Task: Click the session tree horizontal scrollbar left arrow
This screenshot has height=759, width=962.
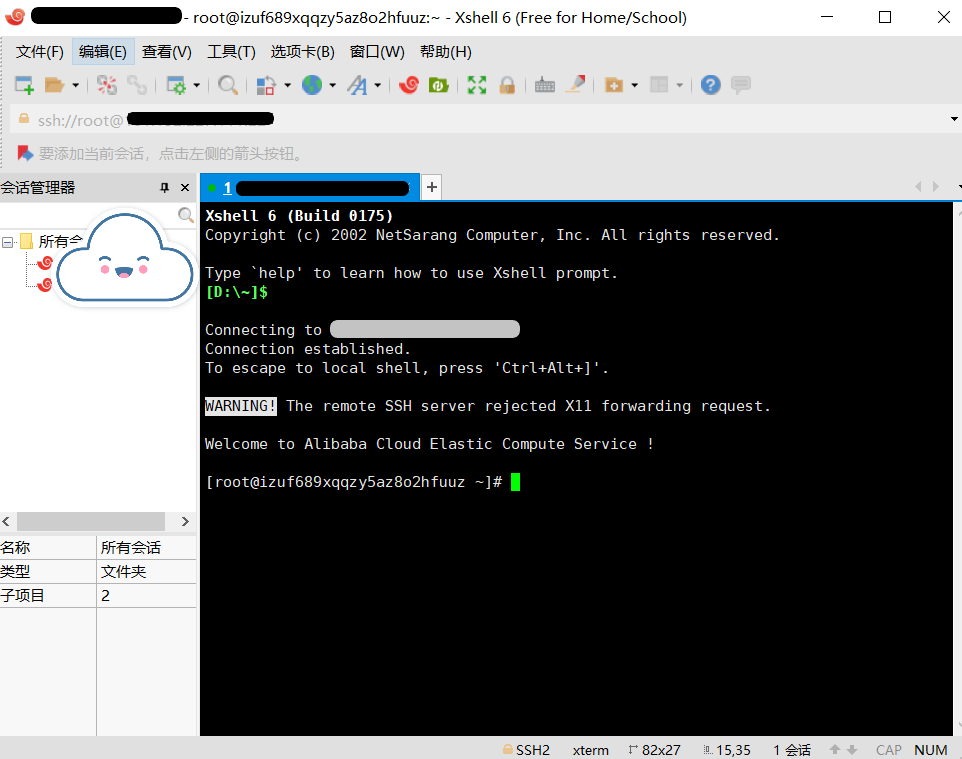Action: coord(6,522)
